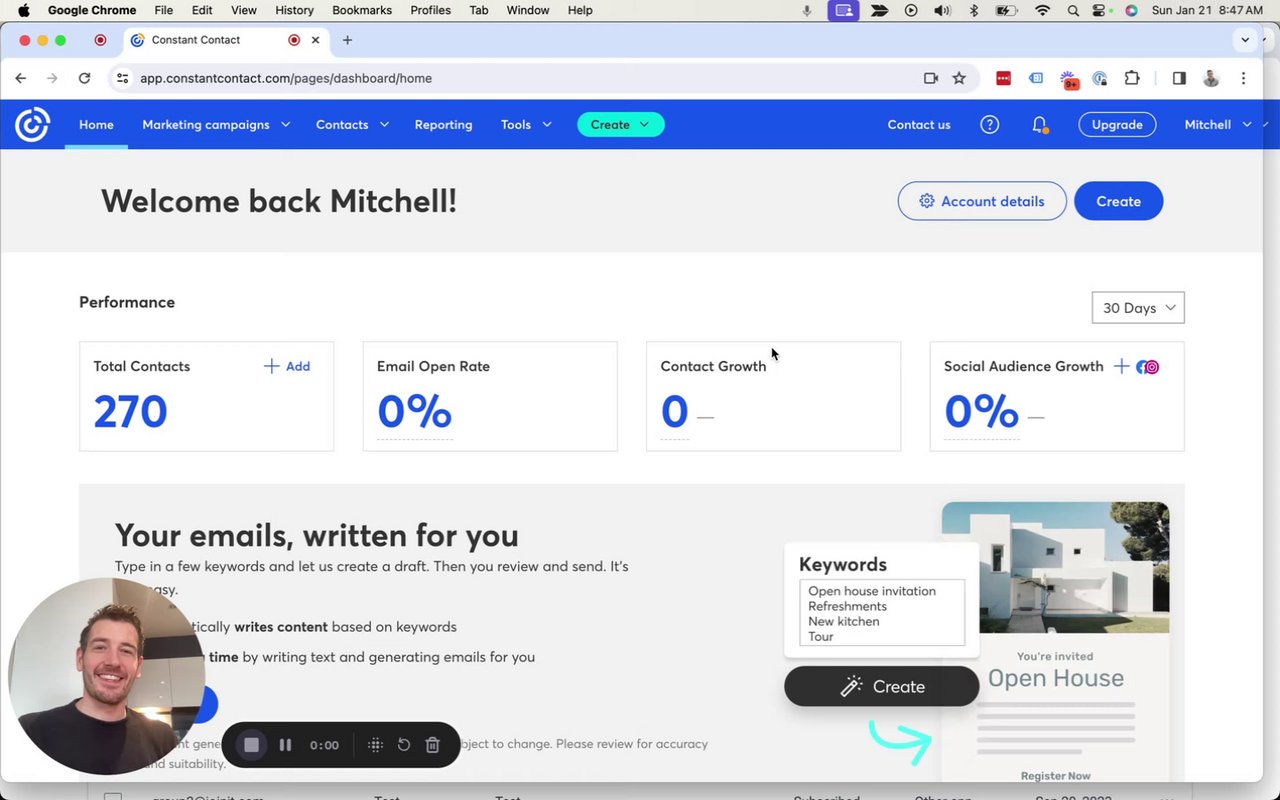The width and height of the screenshot is (1280, 800).
Task: Click the dotted grid handle in recorder bar
Action: [375, 745]
